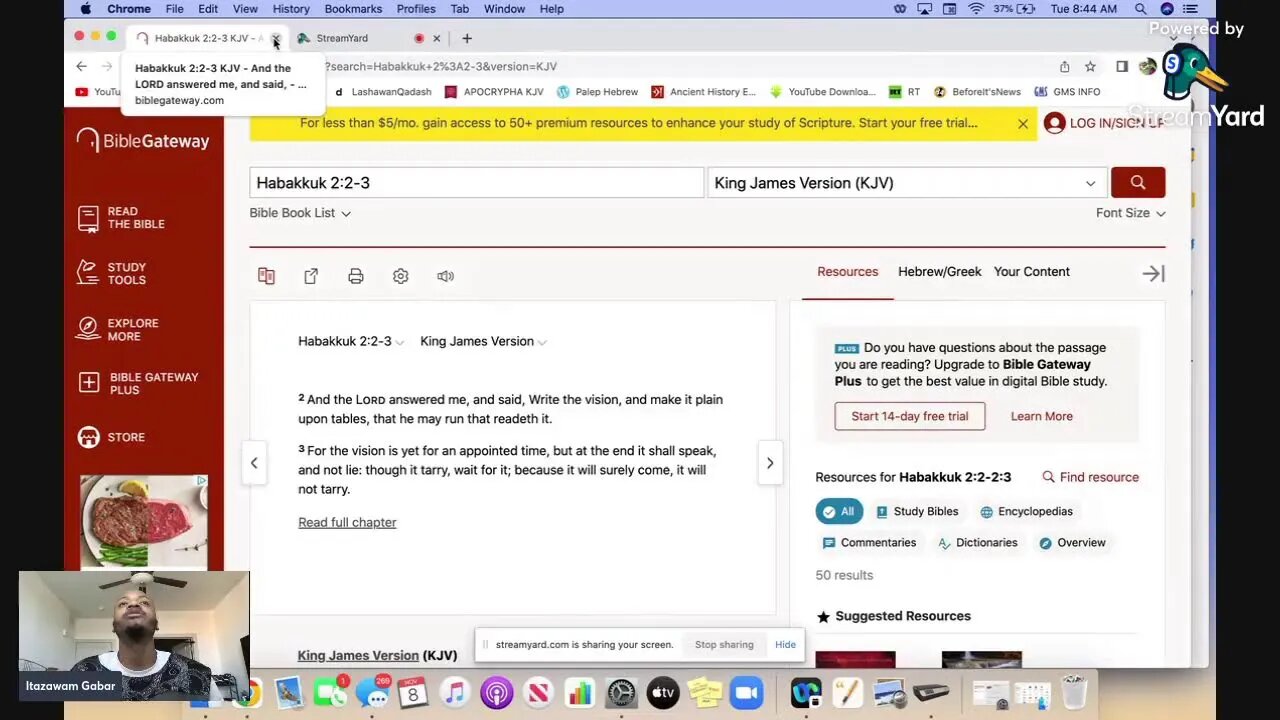Click the Read full chapter link
The image size is (1280, 720).
(347, 522)
